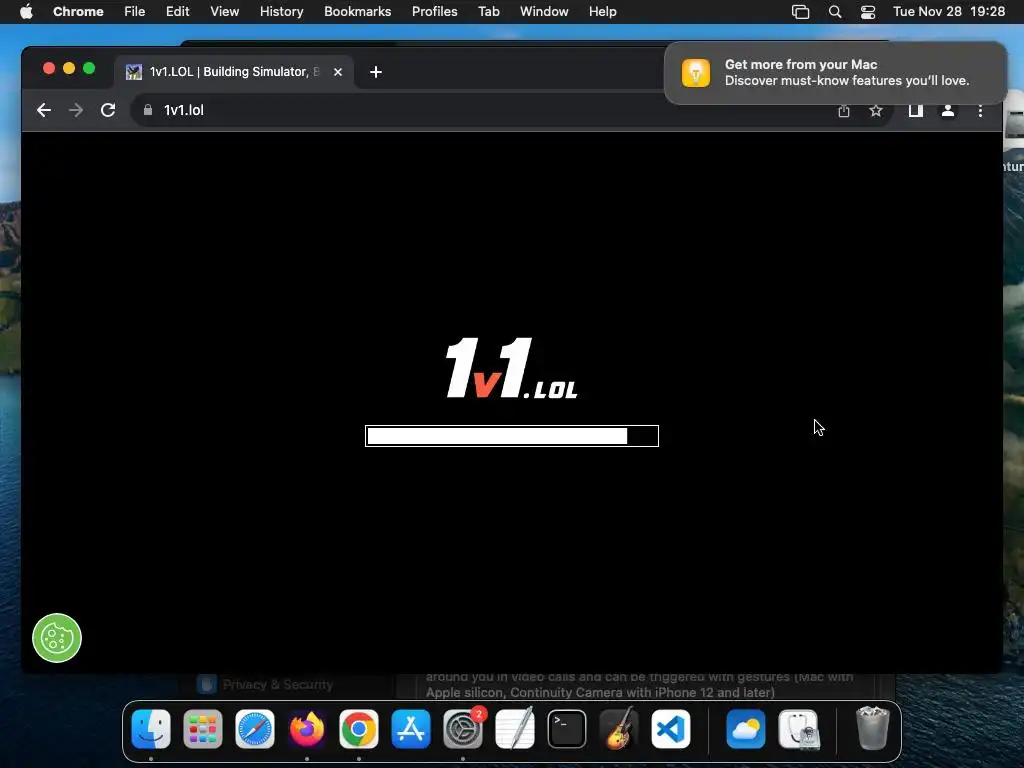Select the 1v1.LOL Building Simulator tab

234,72
